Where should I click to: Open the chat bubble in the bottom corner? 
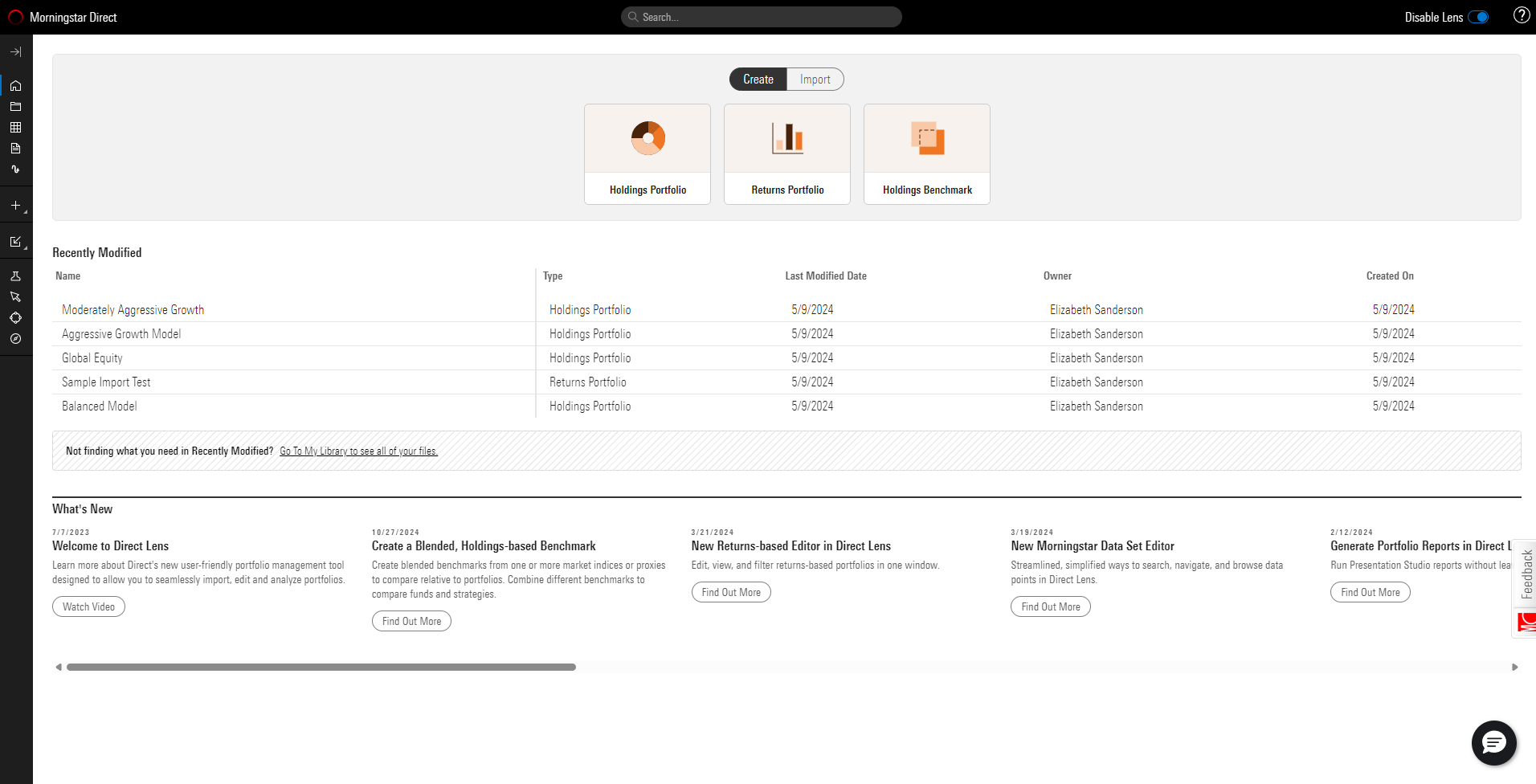click(1493, 743)
